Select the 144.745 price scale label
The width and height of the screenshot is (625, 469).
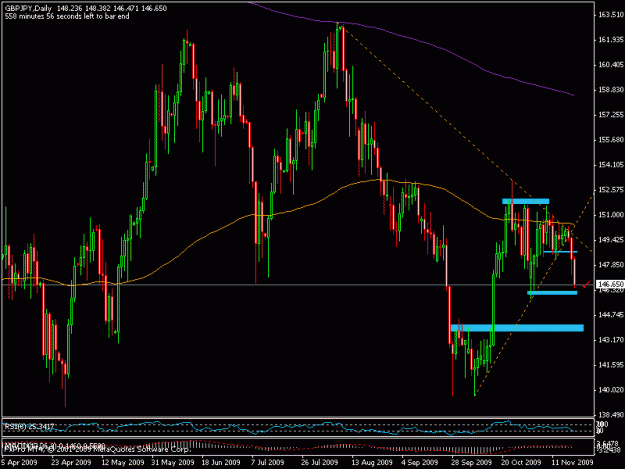click(610, 315)
